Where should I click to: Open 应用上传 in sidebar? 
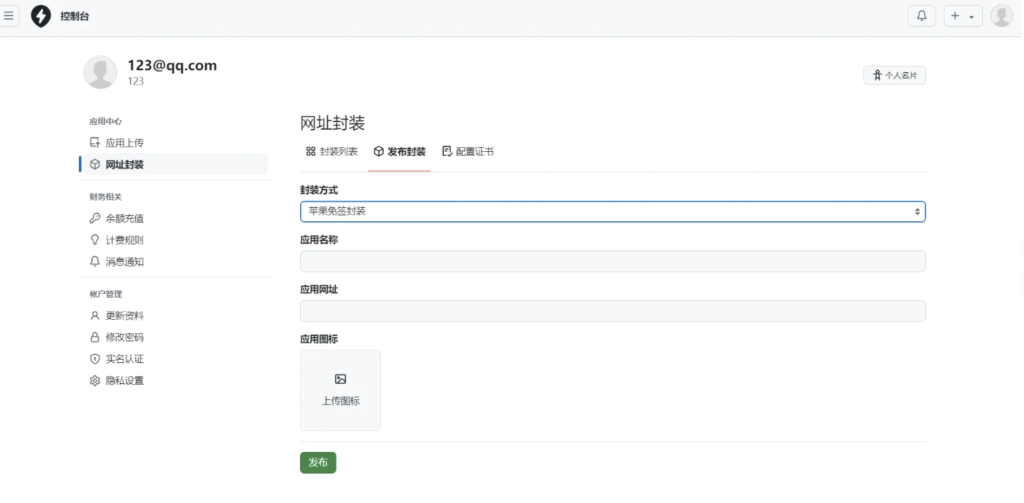pyautogui.click(x=124, y=143)
